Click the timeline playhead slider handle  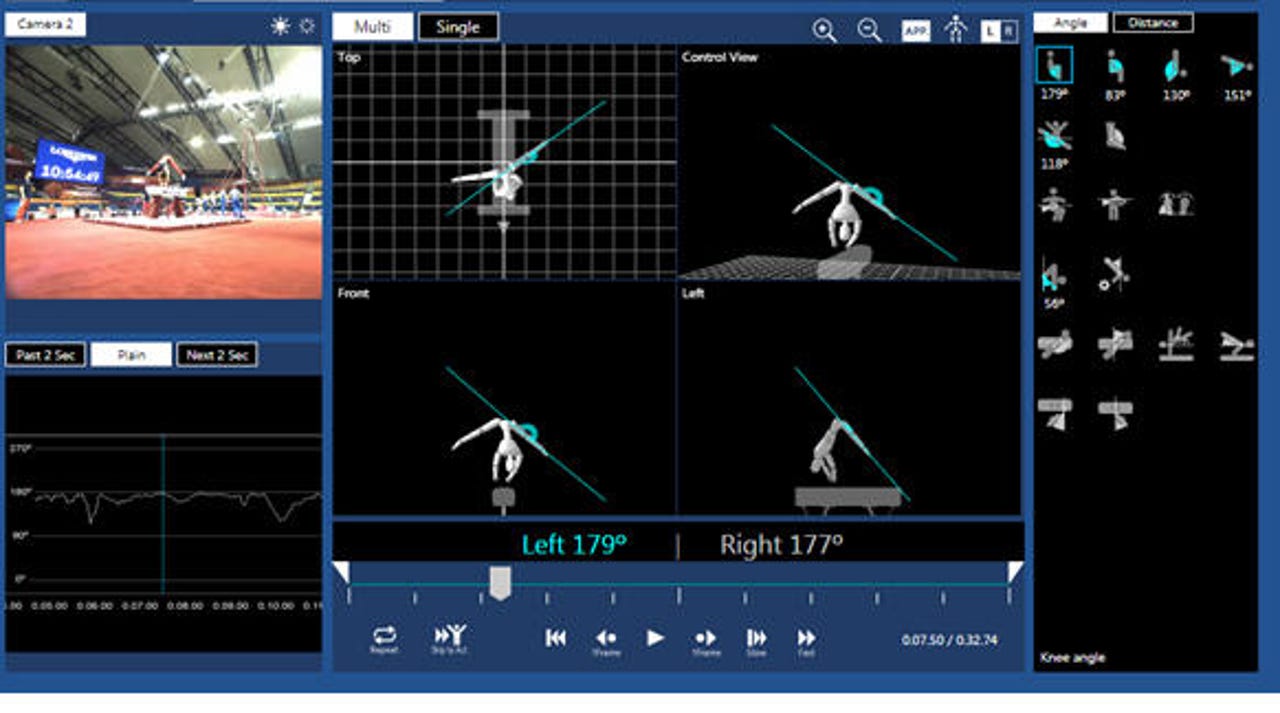(500, 582)
